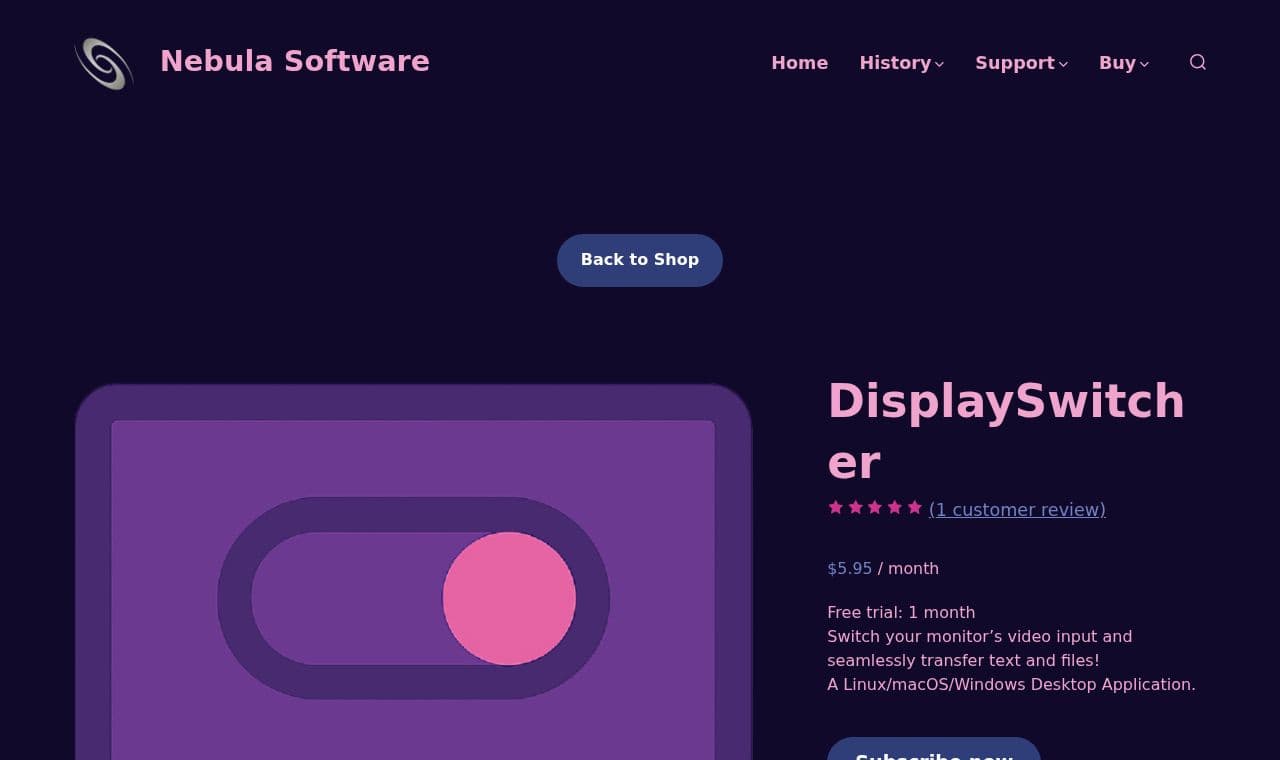Click the five-star rating
This screenshot has width=1280, height=760.
click(875, 508)
